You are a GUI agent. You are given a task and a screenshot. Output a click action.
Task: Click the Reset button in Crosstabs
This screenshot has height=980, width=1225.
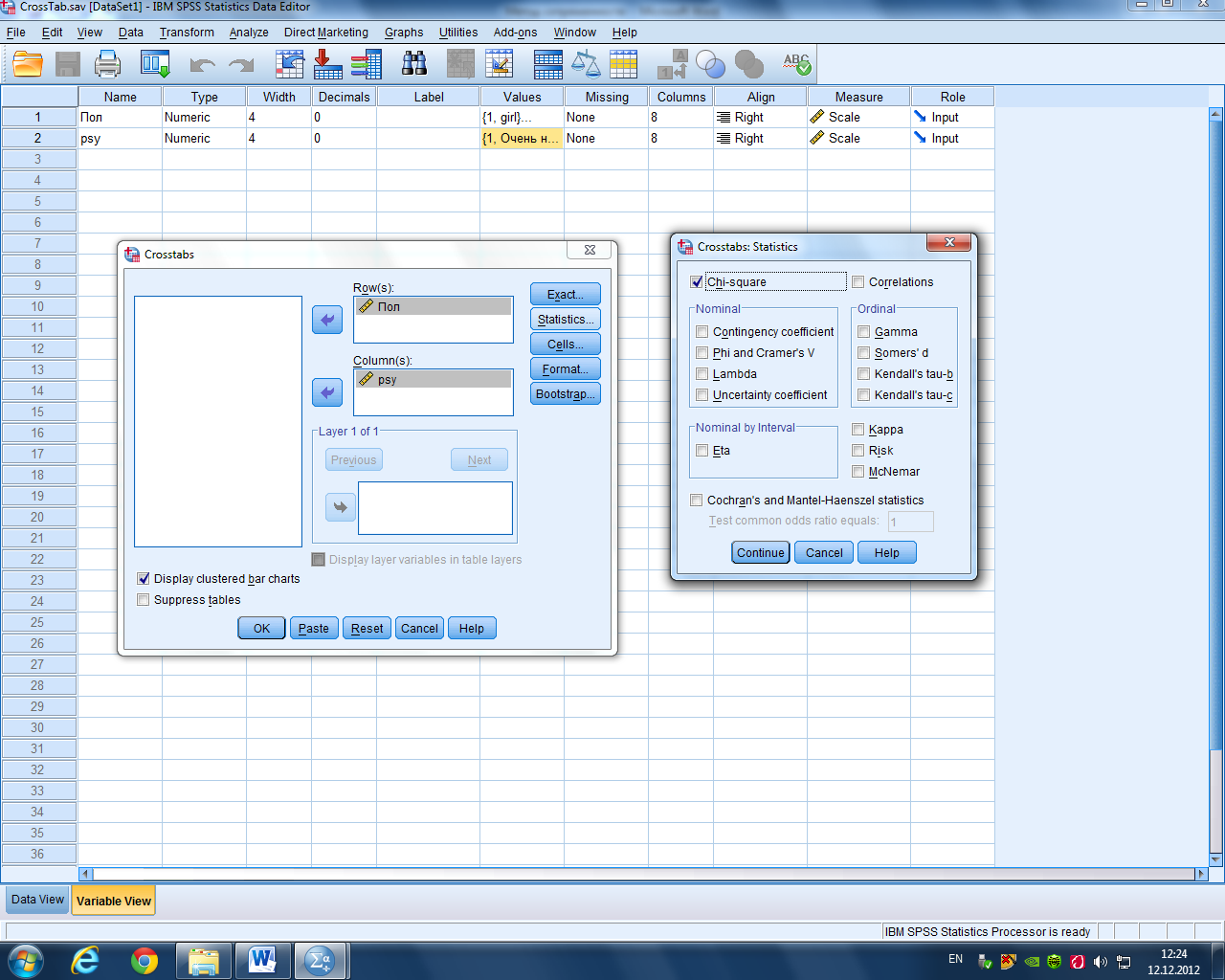tap(367, 628)
